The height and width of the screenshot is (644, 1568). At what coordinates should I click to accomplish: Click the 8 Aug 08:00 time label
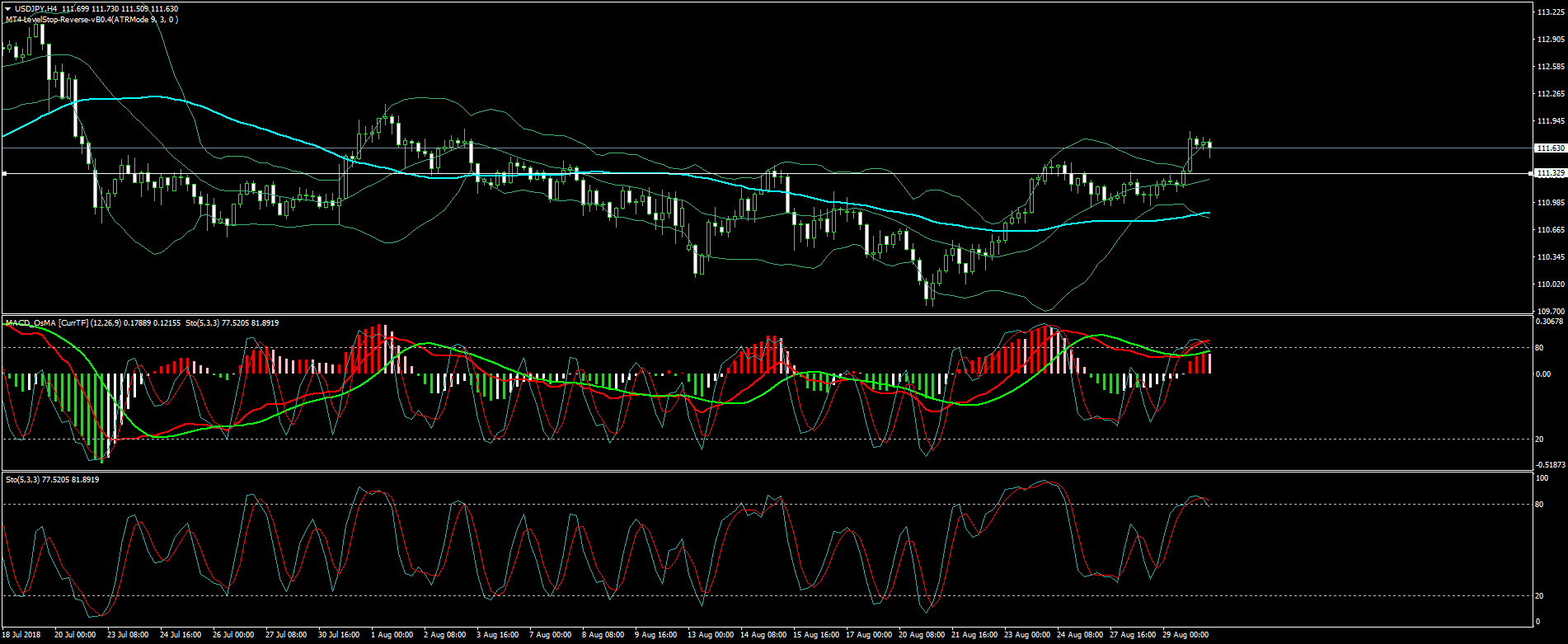[x=603, y=635]
